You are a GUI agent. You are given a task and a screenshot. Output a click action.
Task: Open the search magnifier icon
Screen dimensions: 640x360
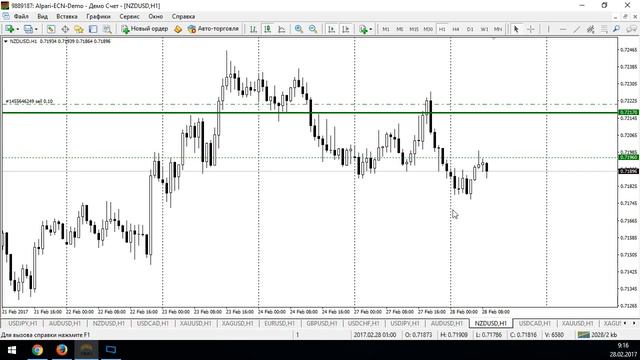(x=616, y=29)
